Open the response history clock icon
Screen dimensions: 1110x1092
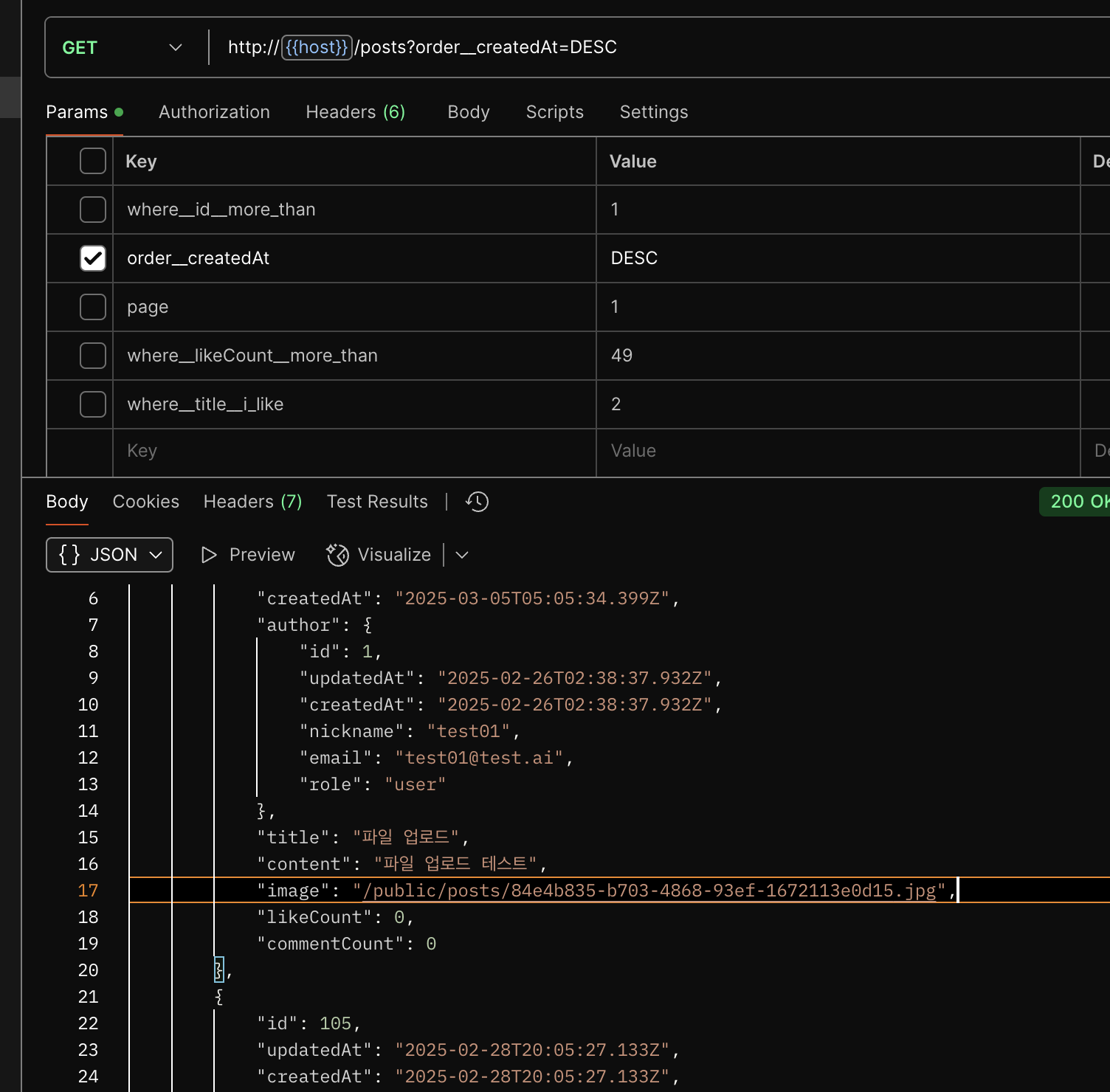477,502
